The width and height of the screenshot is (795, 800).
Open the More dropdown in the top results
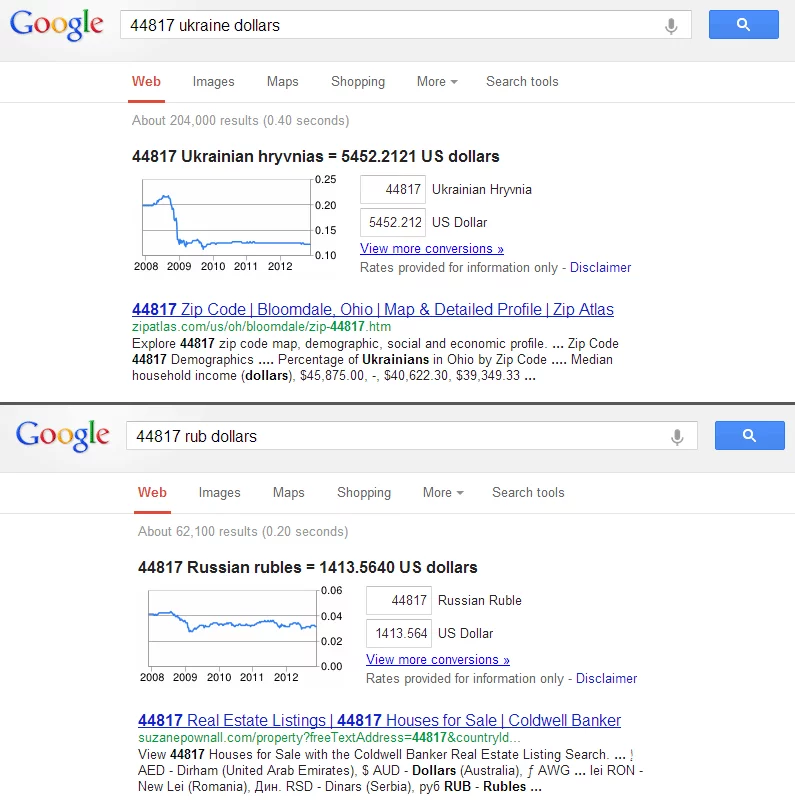[437, 82]
